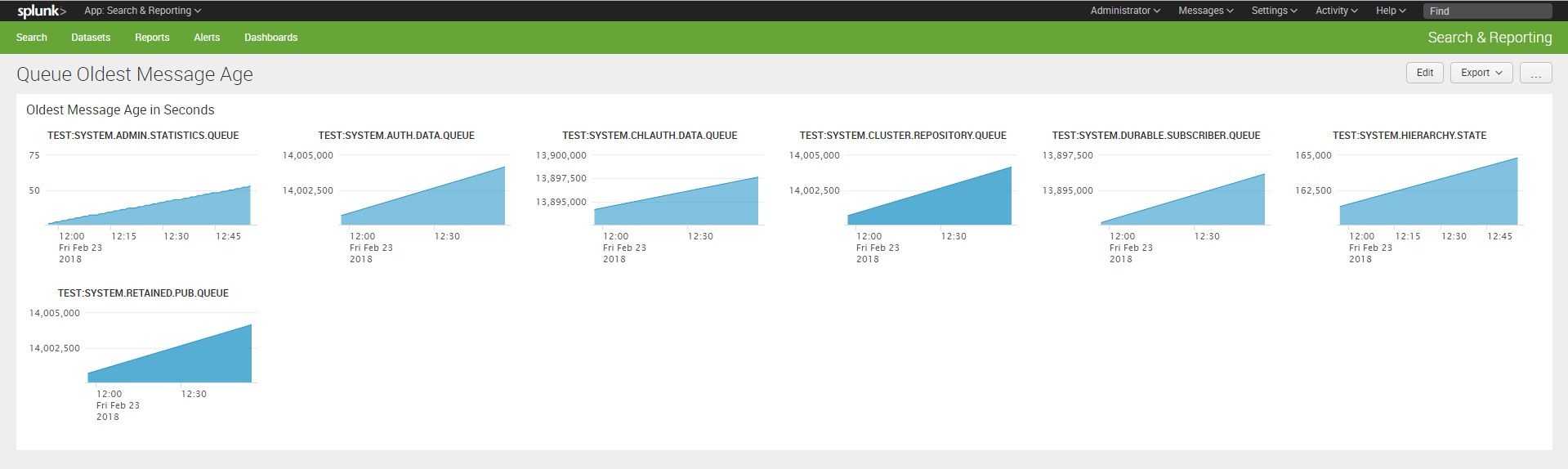Open the Dashboards tab
This screenshot has width=1568, height=469.
[271, 38]
